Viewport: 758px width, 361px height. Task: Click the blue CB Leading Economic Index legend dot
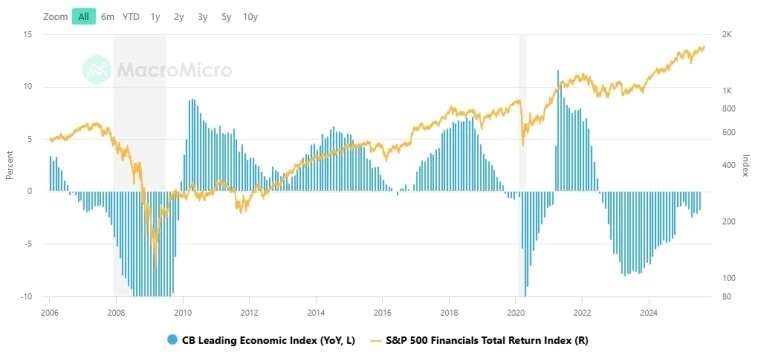click(x=172, y=340)
